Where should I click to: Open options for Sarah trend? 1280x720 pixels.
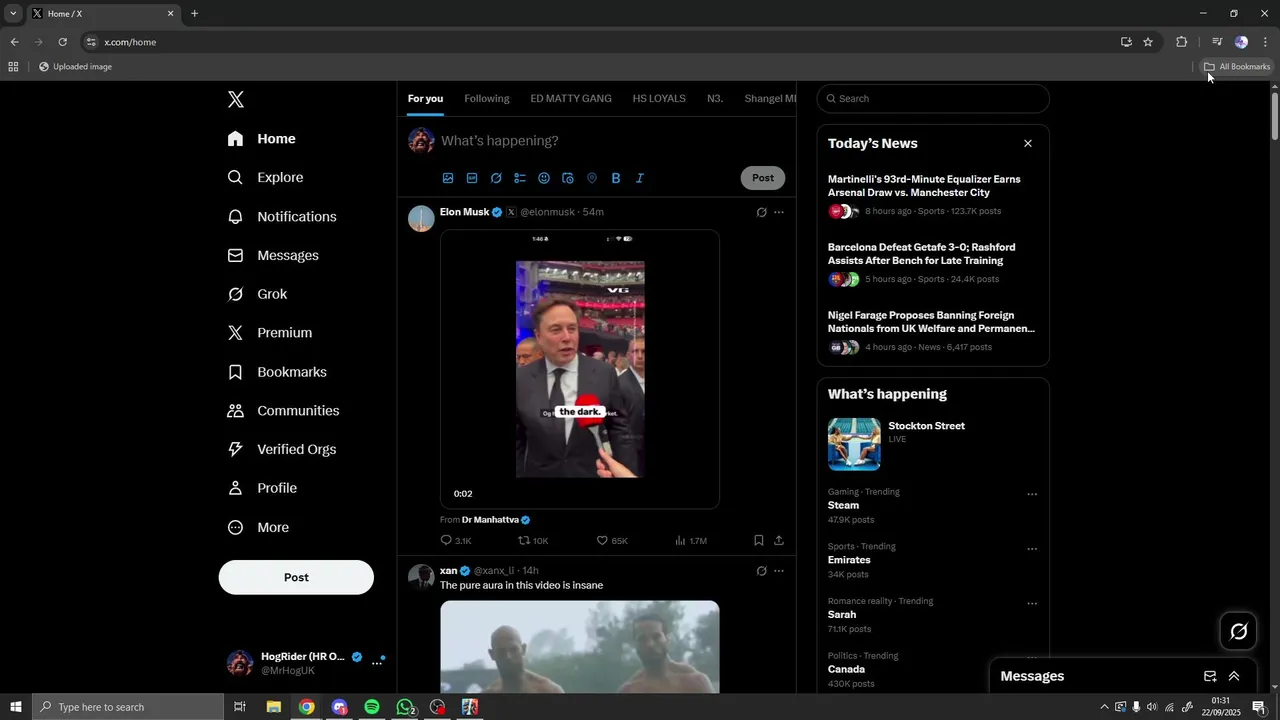coord(1032,604)
